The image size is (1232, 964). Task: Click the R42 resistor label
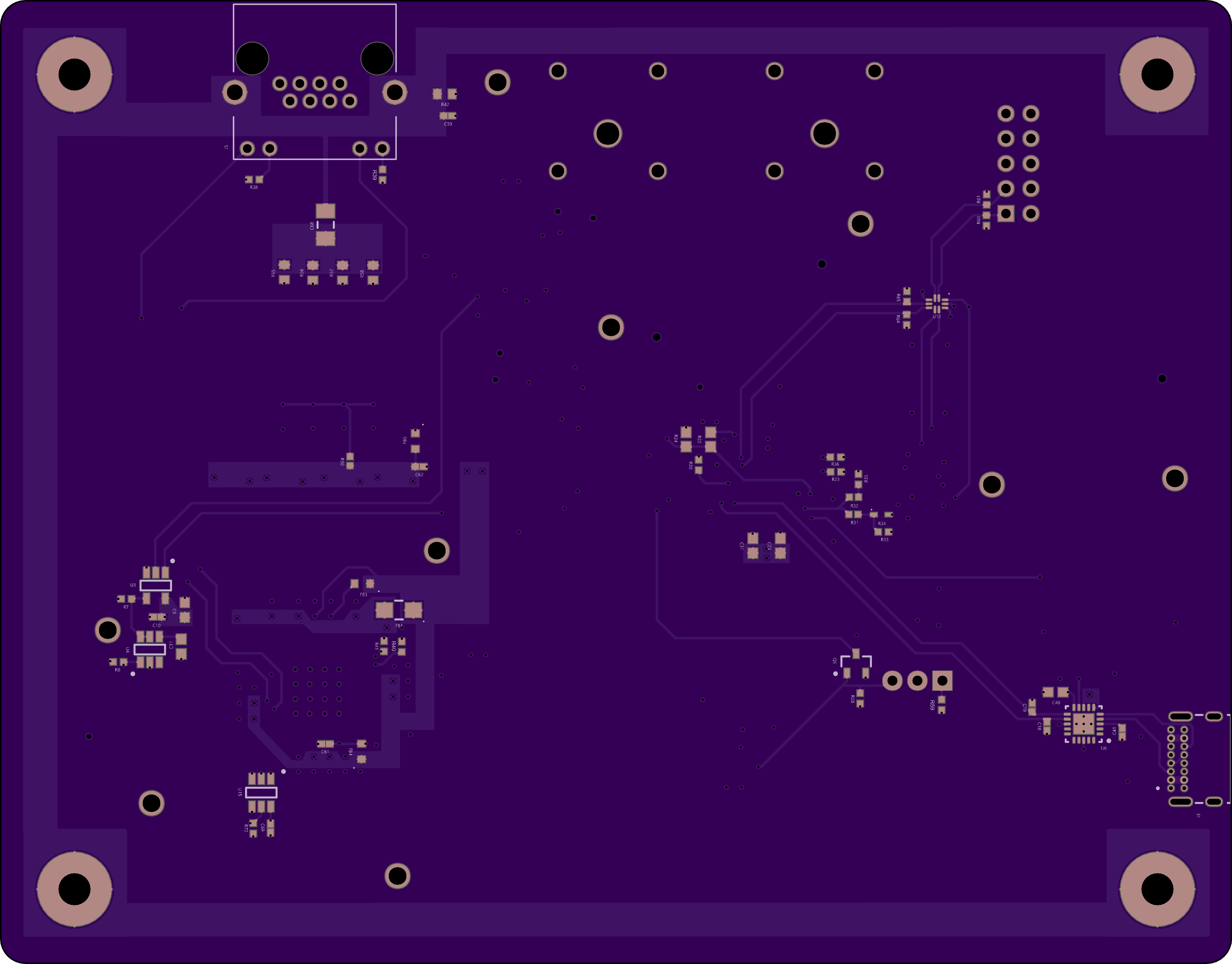445,105
